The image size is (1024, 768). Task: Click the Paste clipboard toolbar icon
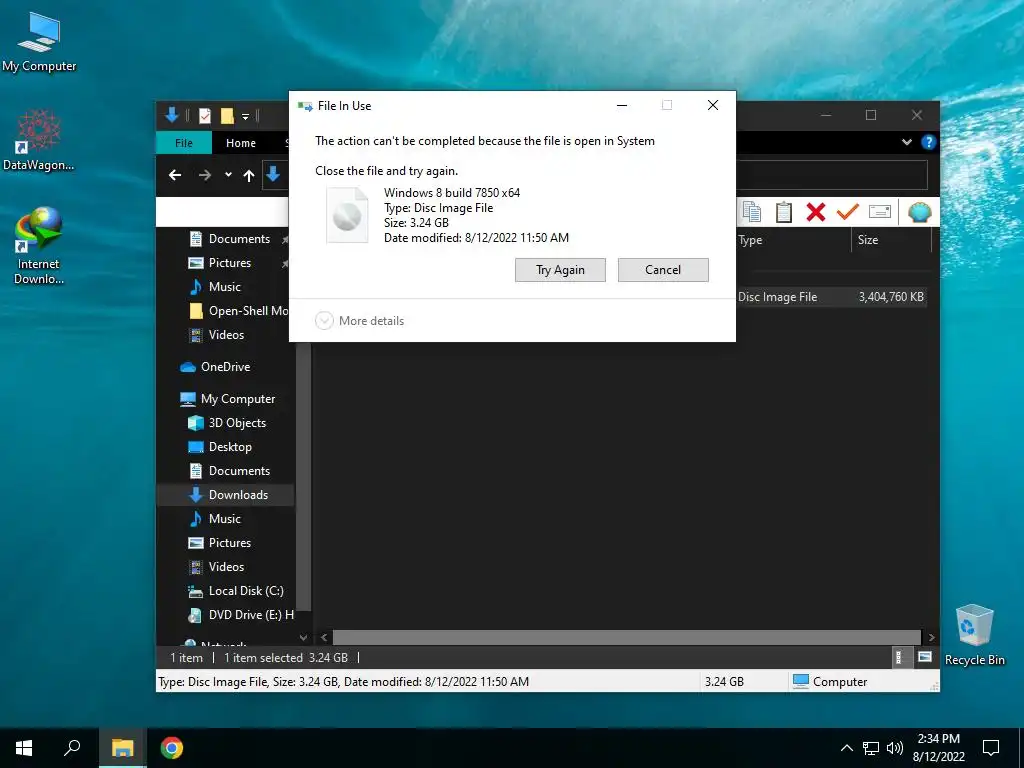point(784,212)
